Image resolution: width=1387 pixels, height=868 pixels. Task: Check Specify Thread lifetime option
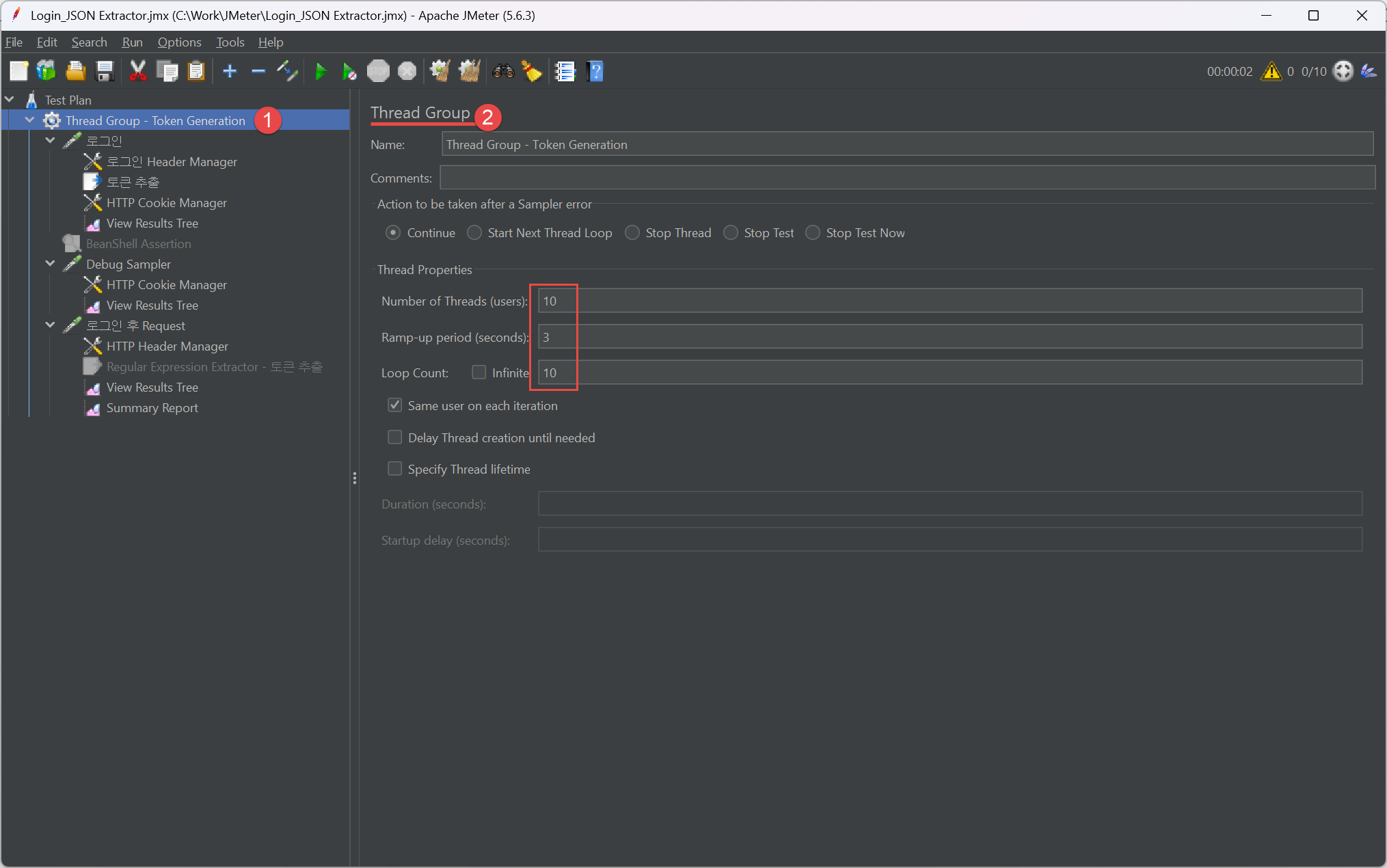395,469
